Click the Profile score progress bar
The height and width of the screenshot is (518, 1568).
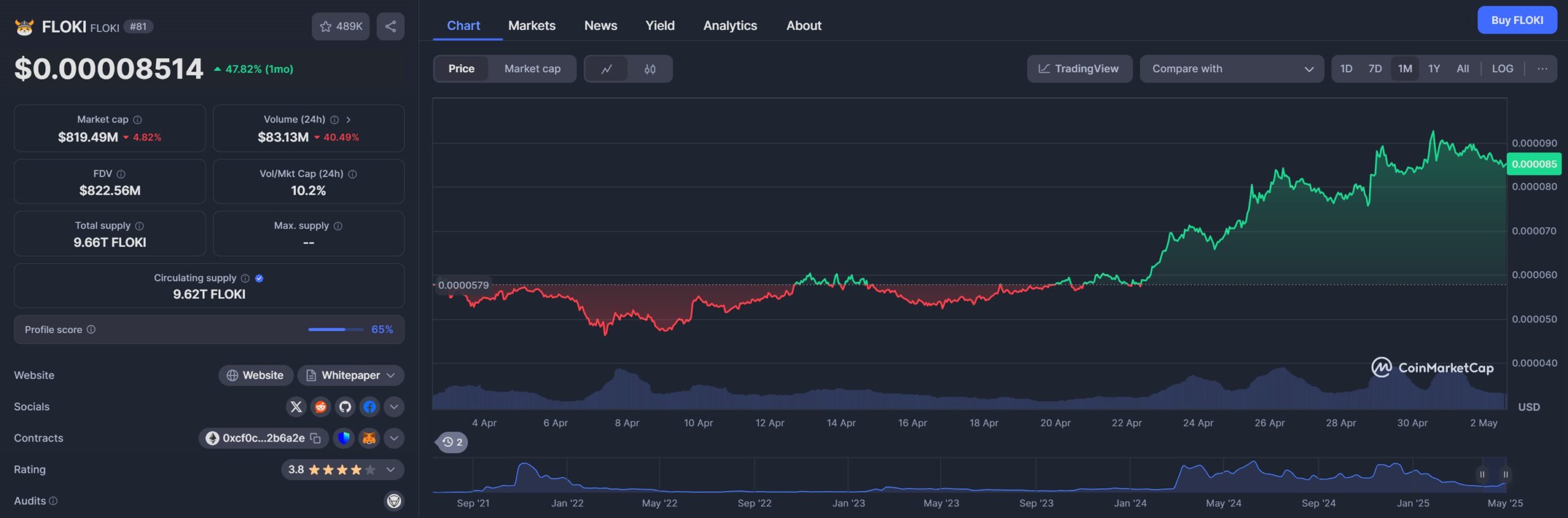(x=336, y=329)
